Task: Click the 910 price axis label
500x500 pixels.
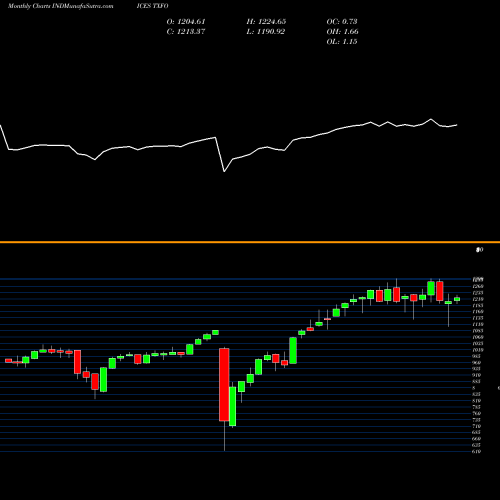Action: click(477, 375)
